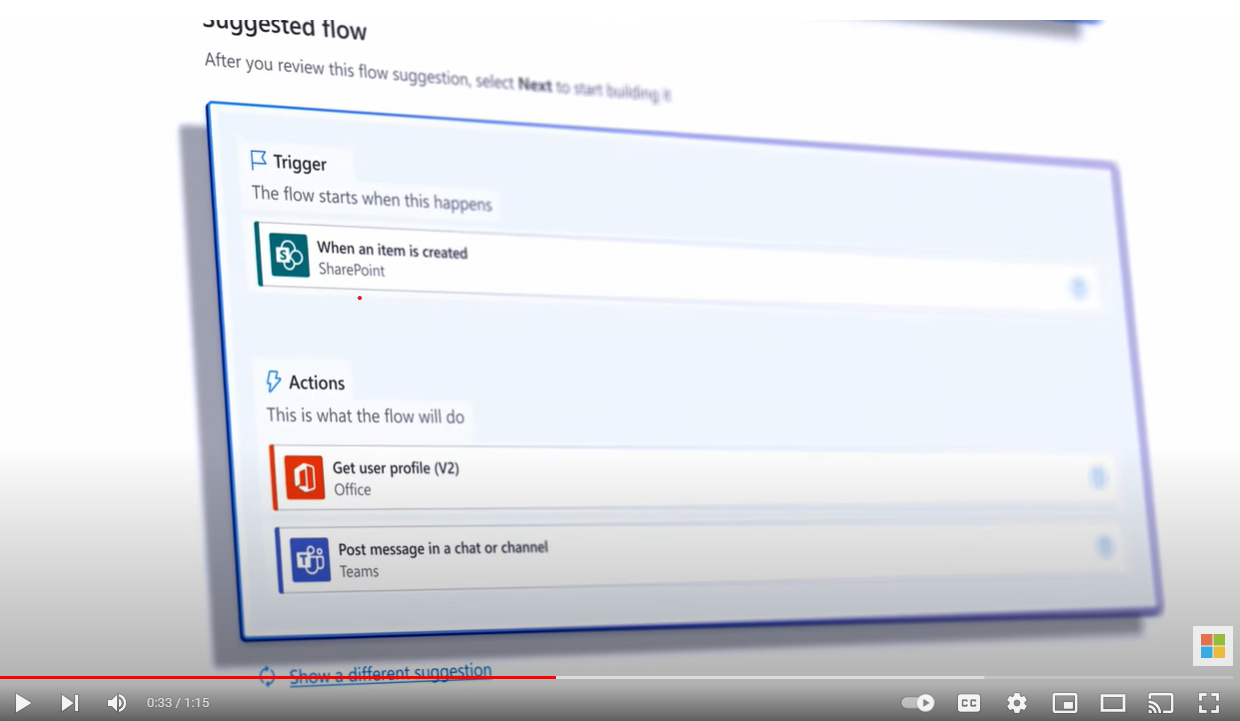This screenshot has height=721, width=1240.
Task: Mute the video volume speaker icon
Action: coord(117,703)
